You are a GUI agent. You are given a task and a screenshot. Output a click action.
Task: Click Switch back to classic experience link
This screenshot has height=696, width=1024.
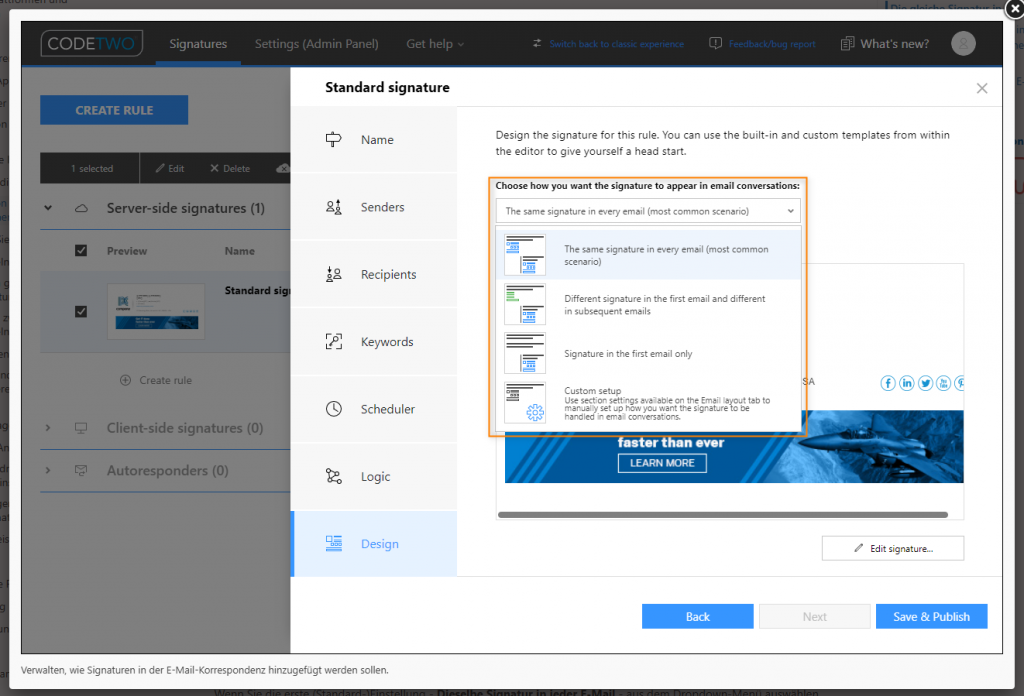click(x=616, y=44)
